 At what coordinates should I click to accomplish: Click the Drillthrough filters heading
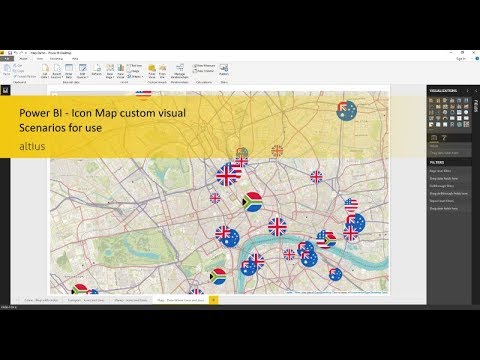441,186
